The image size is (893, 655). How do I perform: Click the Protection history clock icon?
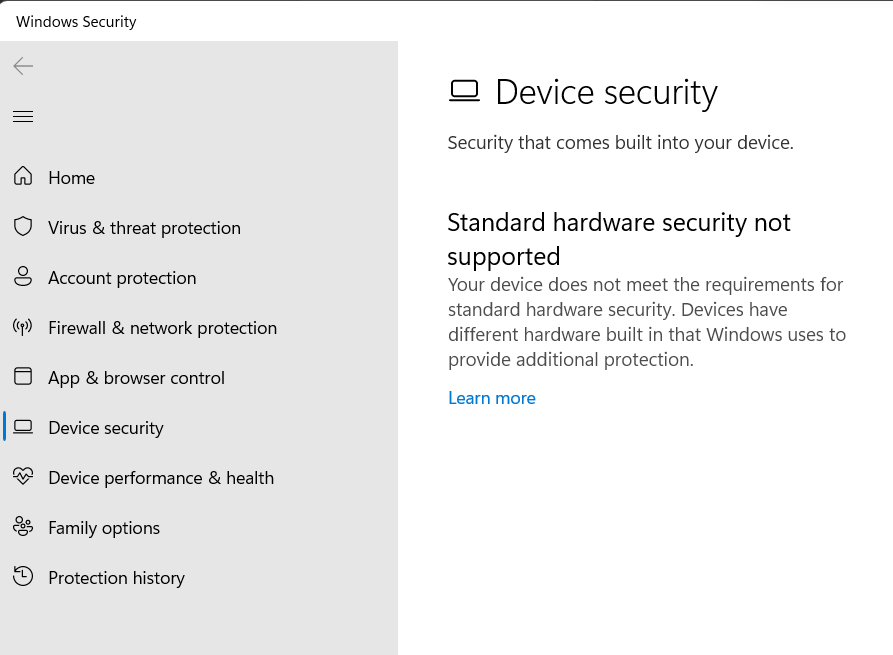click(x=23, y=577)
